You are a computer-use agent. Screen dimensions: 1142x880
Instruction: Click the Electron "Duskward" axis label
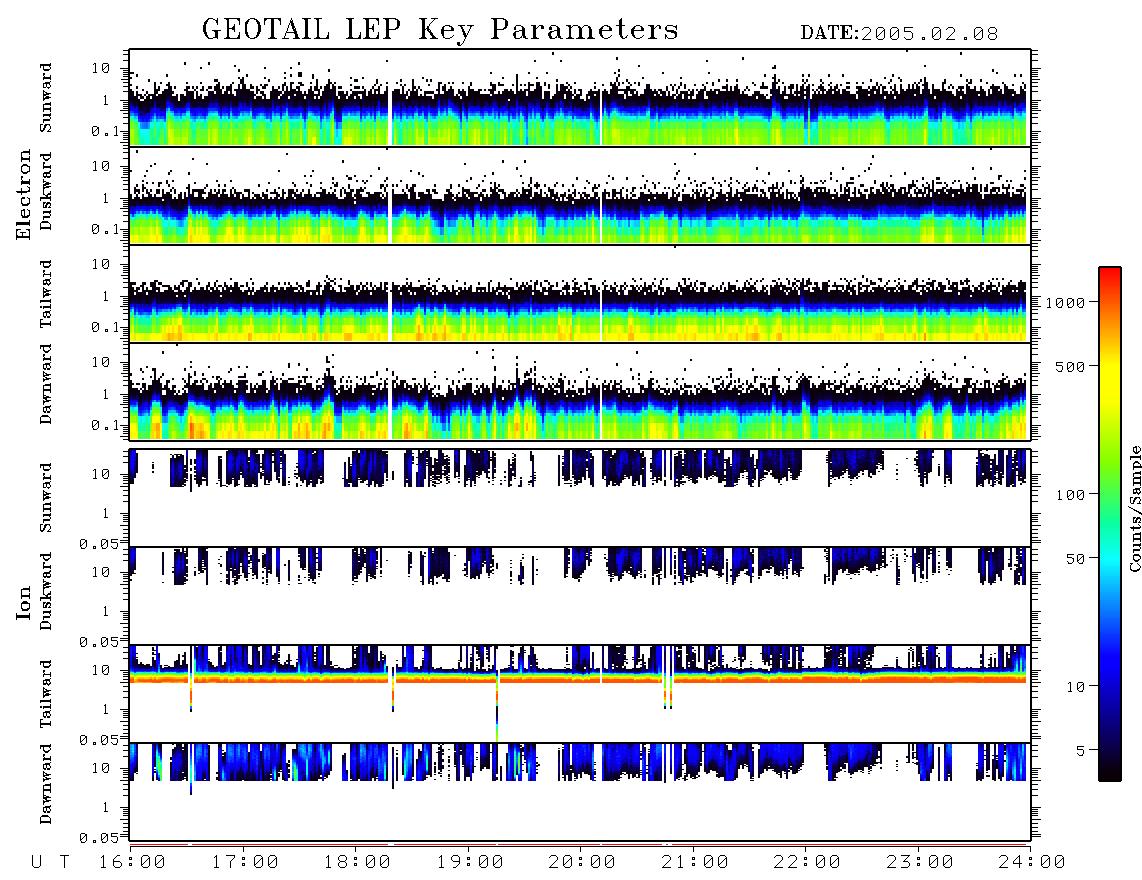(x=46, y=191)
